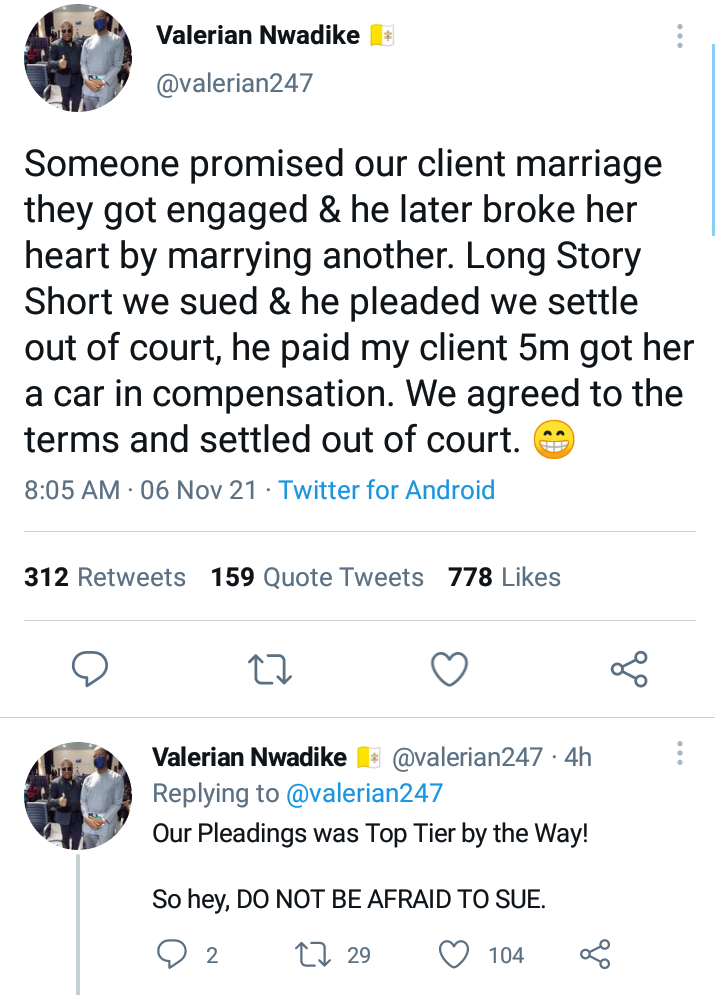Image resolution: width=715 pixels, height=995 pixels.
Task: Open the @valerian247 mention in reply
Action: tap(363, 793)
